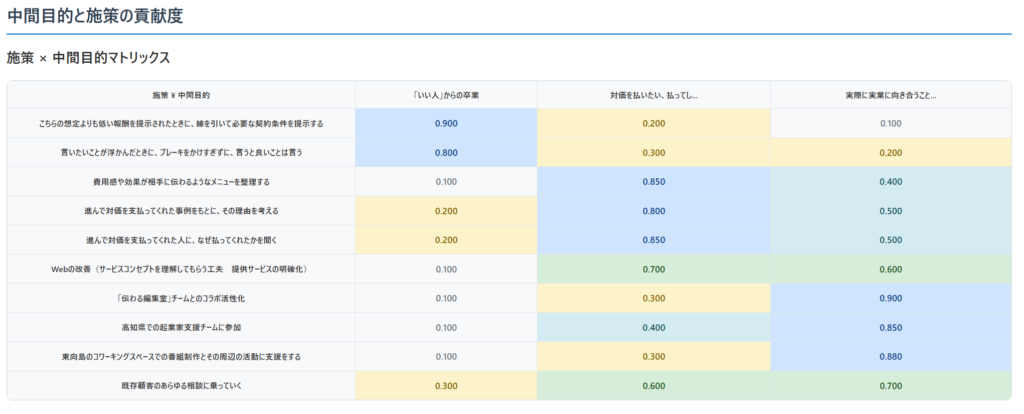Click the Webの改善 row label
The image size is (1024, 414).
tap(181, 269)
